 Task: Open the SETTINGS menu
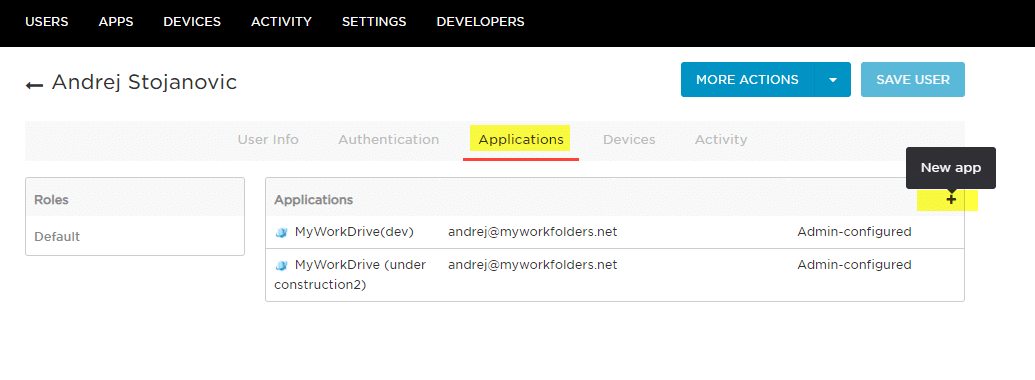(x=374, y=22)
